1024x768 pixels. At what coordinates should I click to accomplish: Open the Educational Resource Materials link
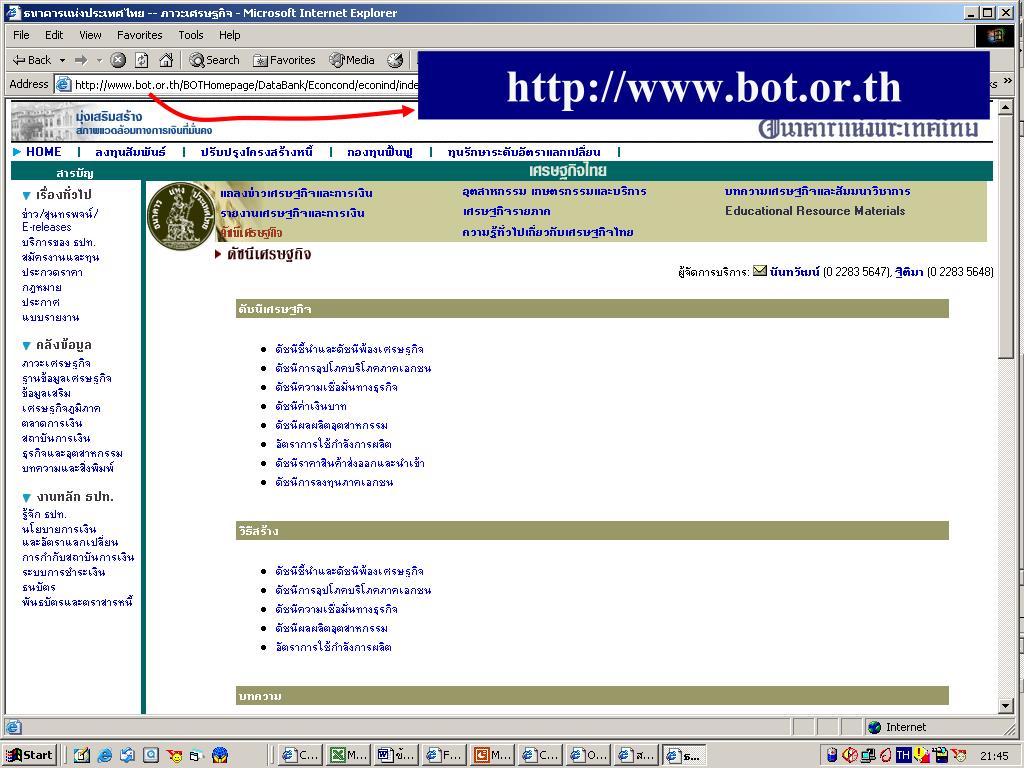coord(815,211)
